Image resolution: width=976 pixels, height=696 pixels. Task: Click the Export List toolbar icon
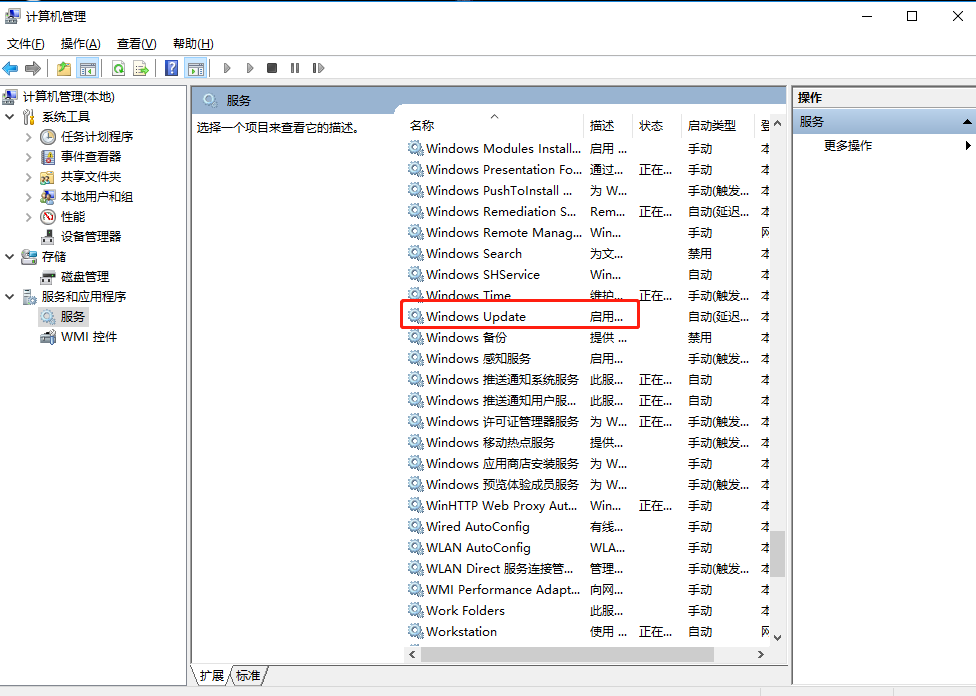point(141,68)
